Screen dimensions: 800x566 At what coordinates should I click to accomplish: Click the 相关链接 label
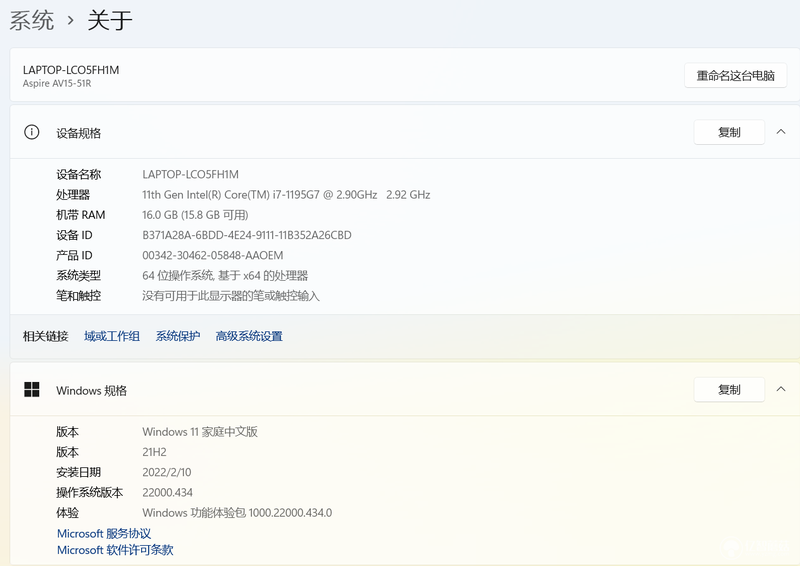[45, 336]
